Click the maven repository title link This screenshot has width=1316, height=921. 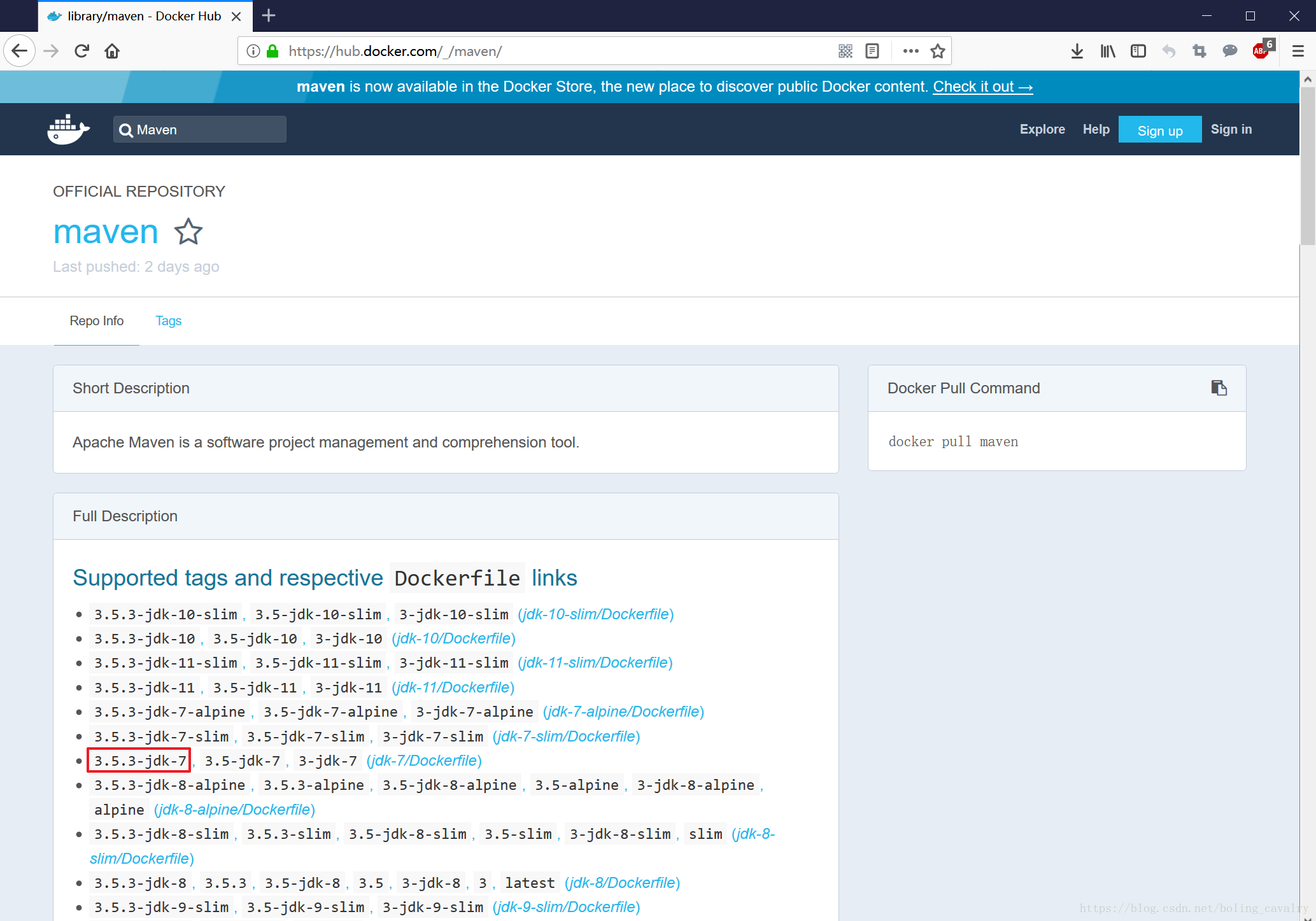pos(106,232)
